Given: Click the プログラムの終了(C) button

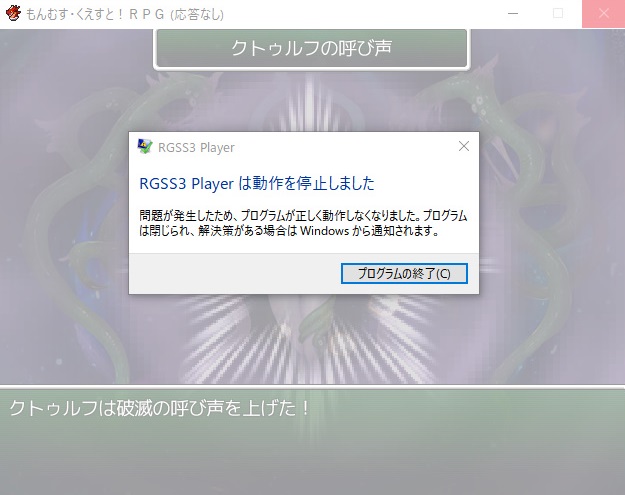Looking at the screenshot, I should (x=404, y=273).
